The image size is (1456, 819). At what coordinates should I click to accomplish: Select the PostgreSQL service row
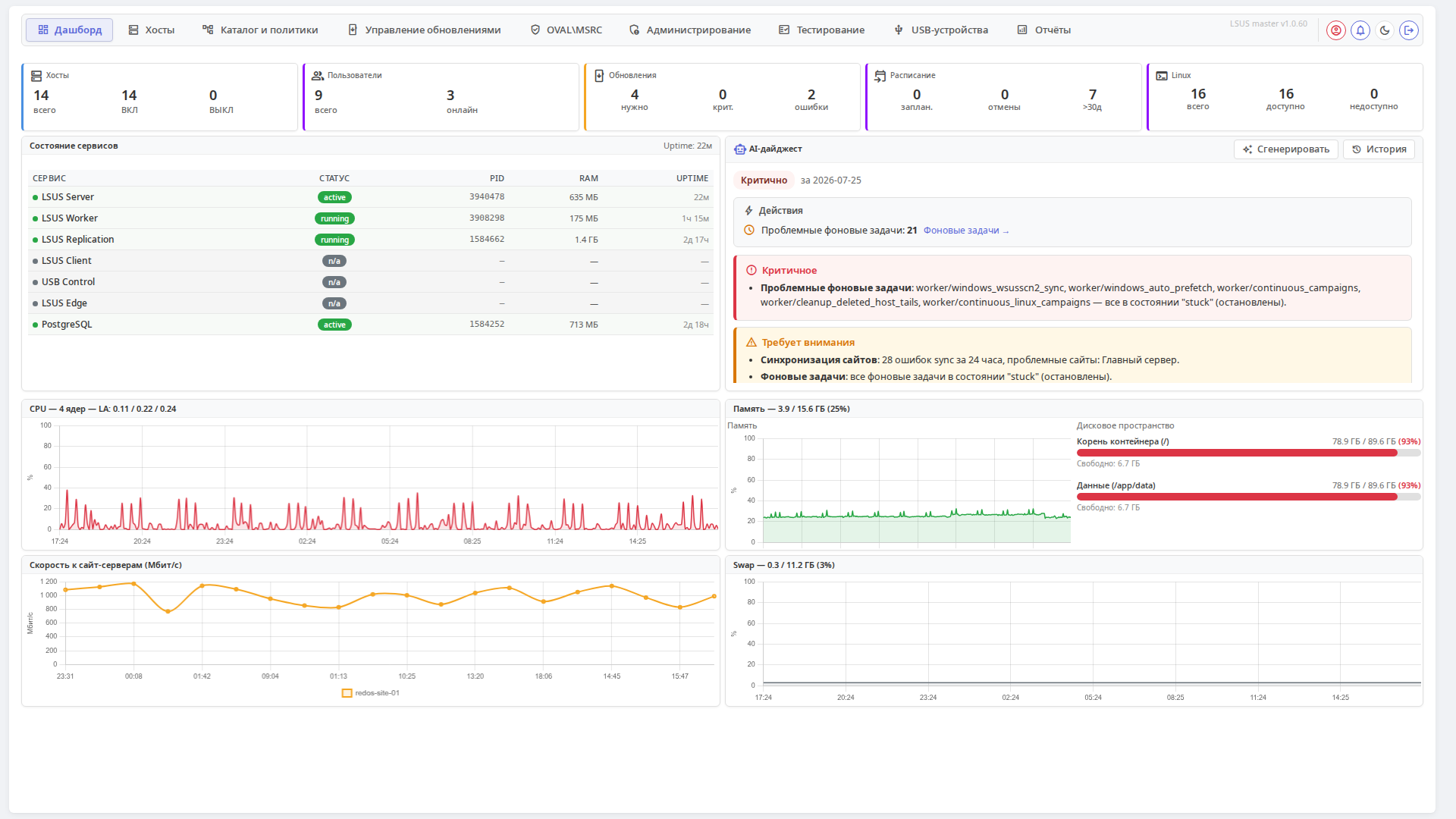pos(370,325)
